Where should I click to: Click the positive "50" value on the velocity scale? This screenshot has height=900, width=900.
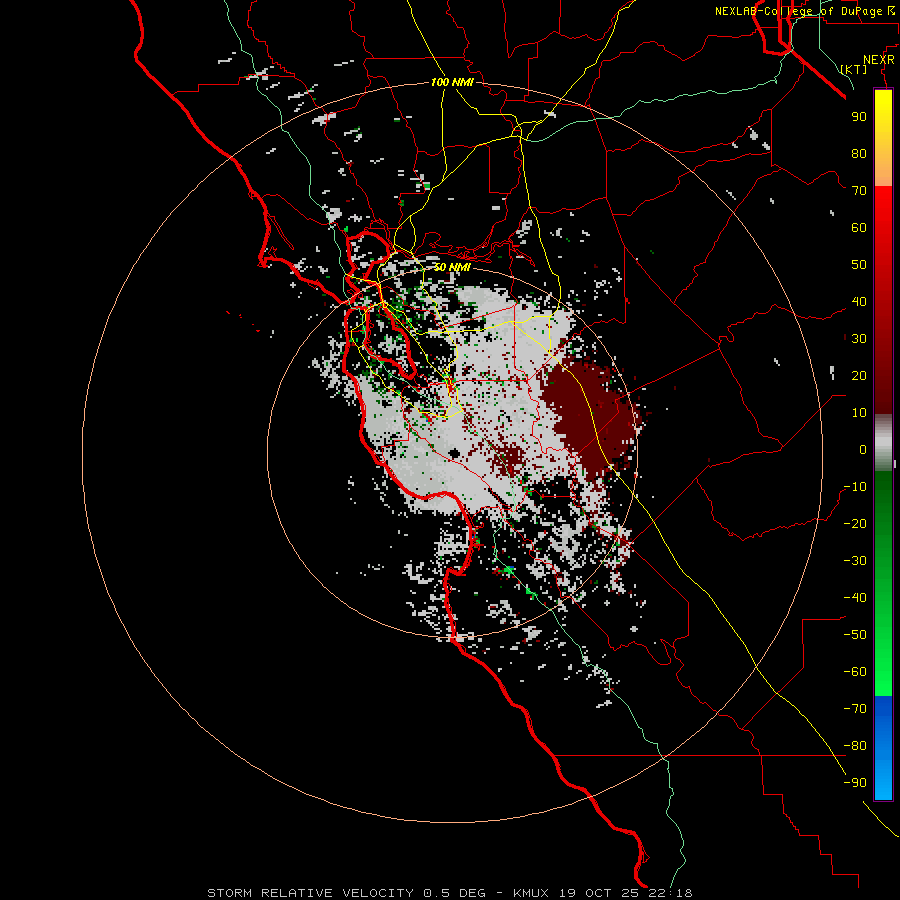tap(859, 265)
